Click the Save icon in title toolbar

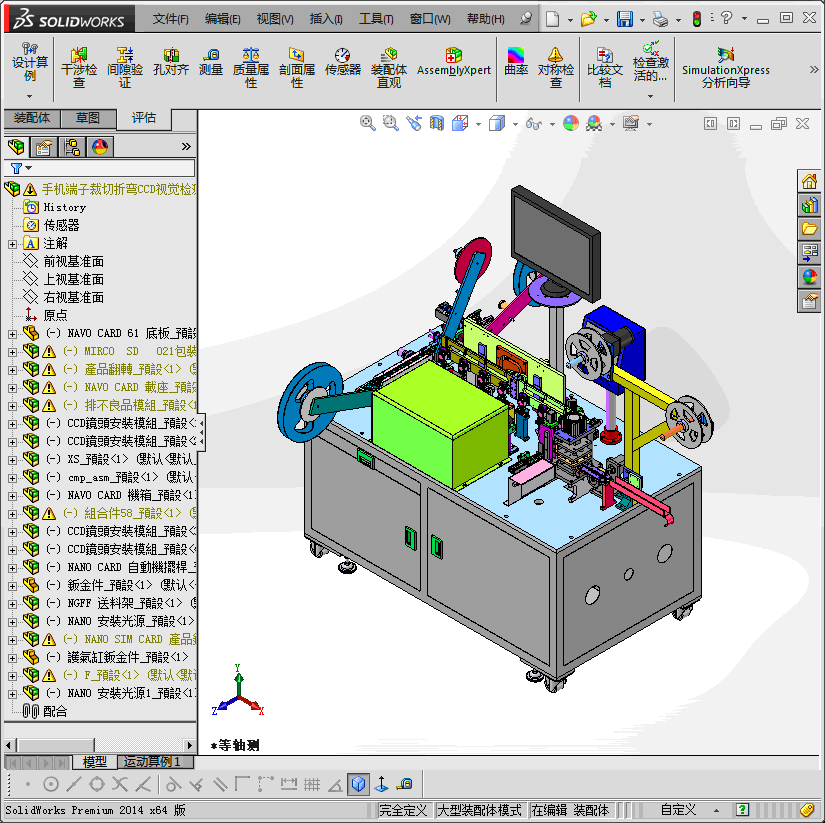coord(625,19)
